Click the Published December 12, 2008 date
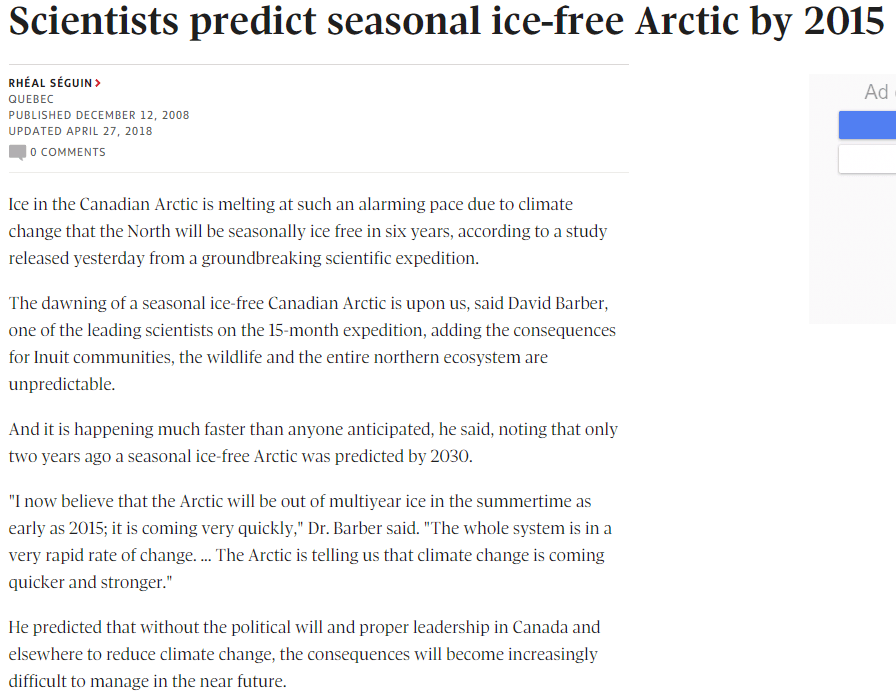The image size is (896, 698). click(99, 115)
